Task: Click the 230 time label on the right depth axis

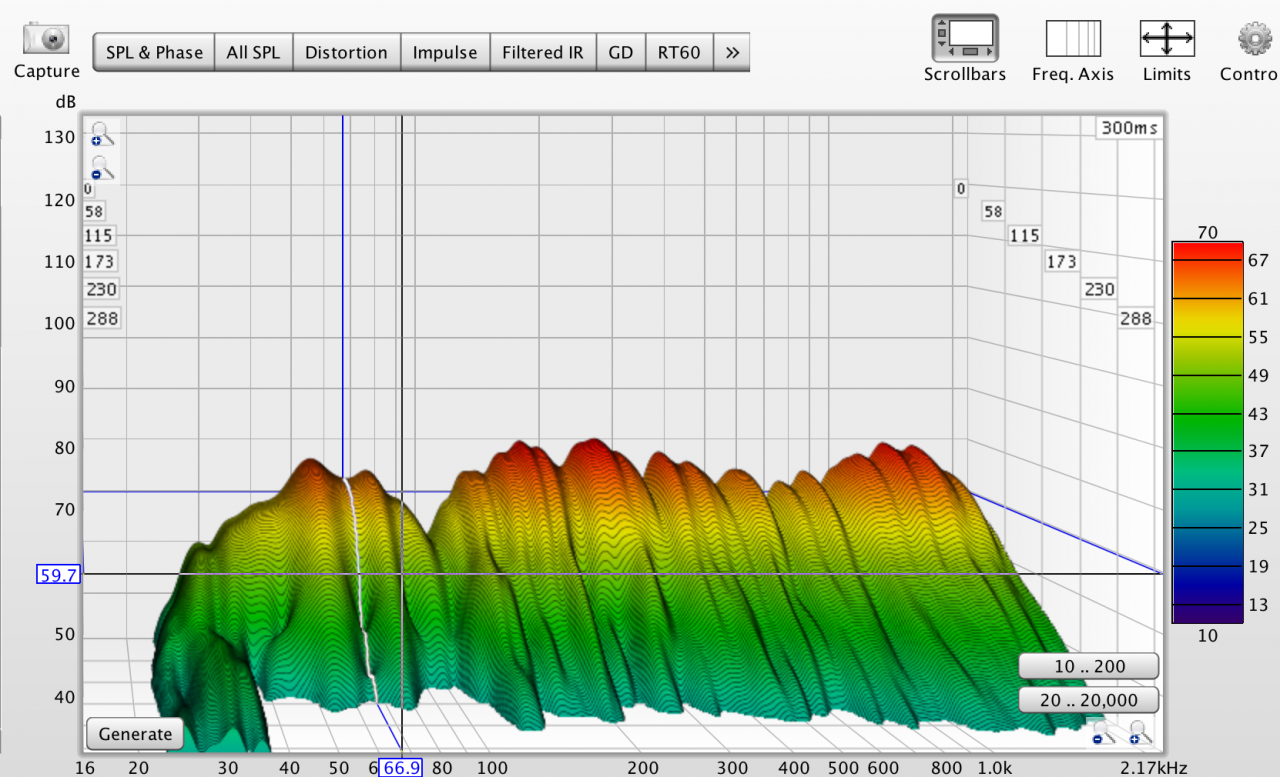Action: (1099, 289)
